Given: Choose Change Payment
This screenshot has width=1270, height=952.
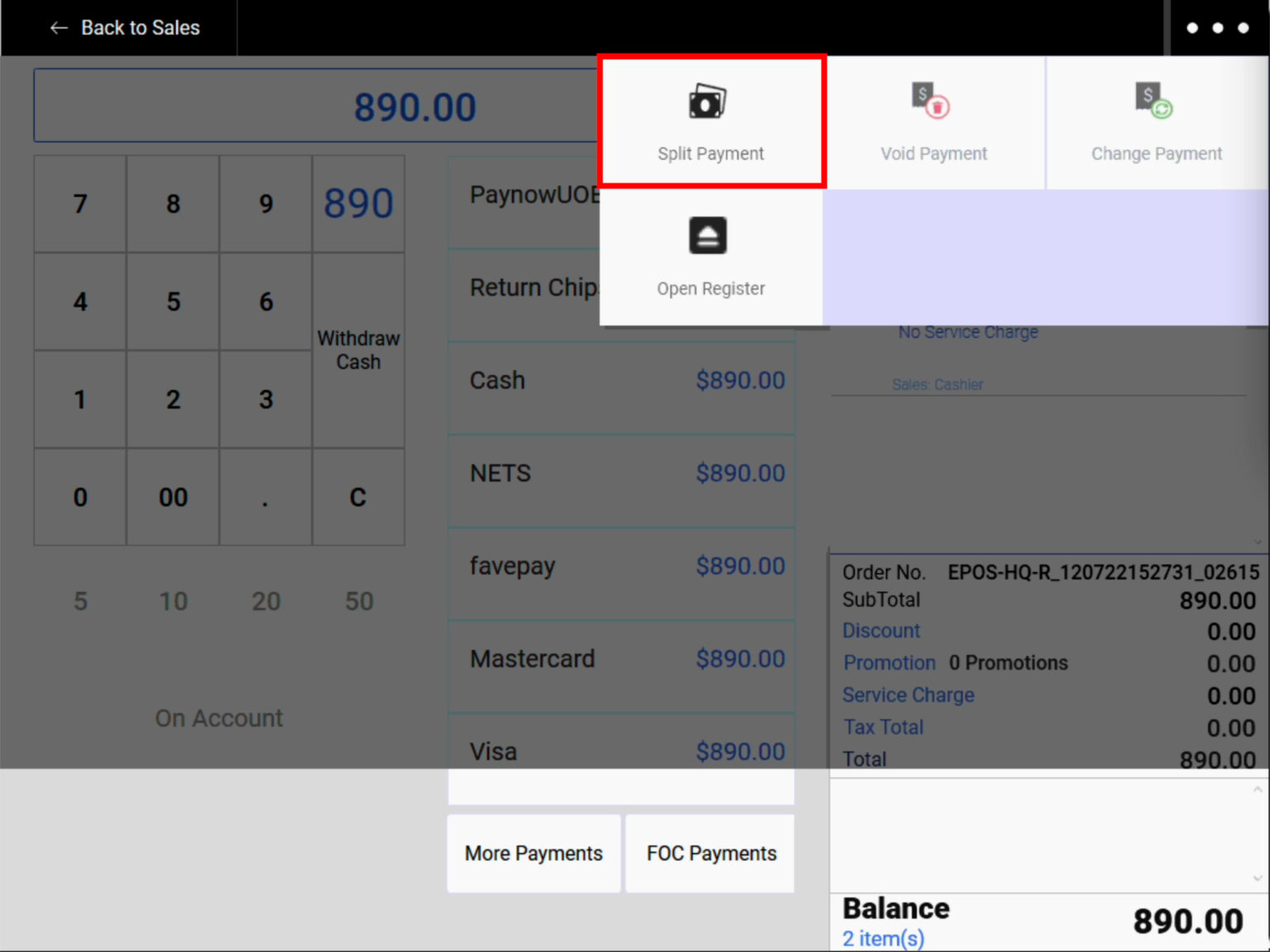Looking at the screenshot, I should click(1156, 121).
